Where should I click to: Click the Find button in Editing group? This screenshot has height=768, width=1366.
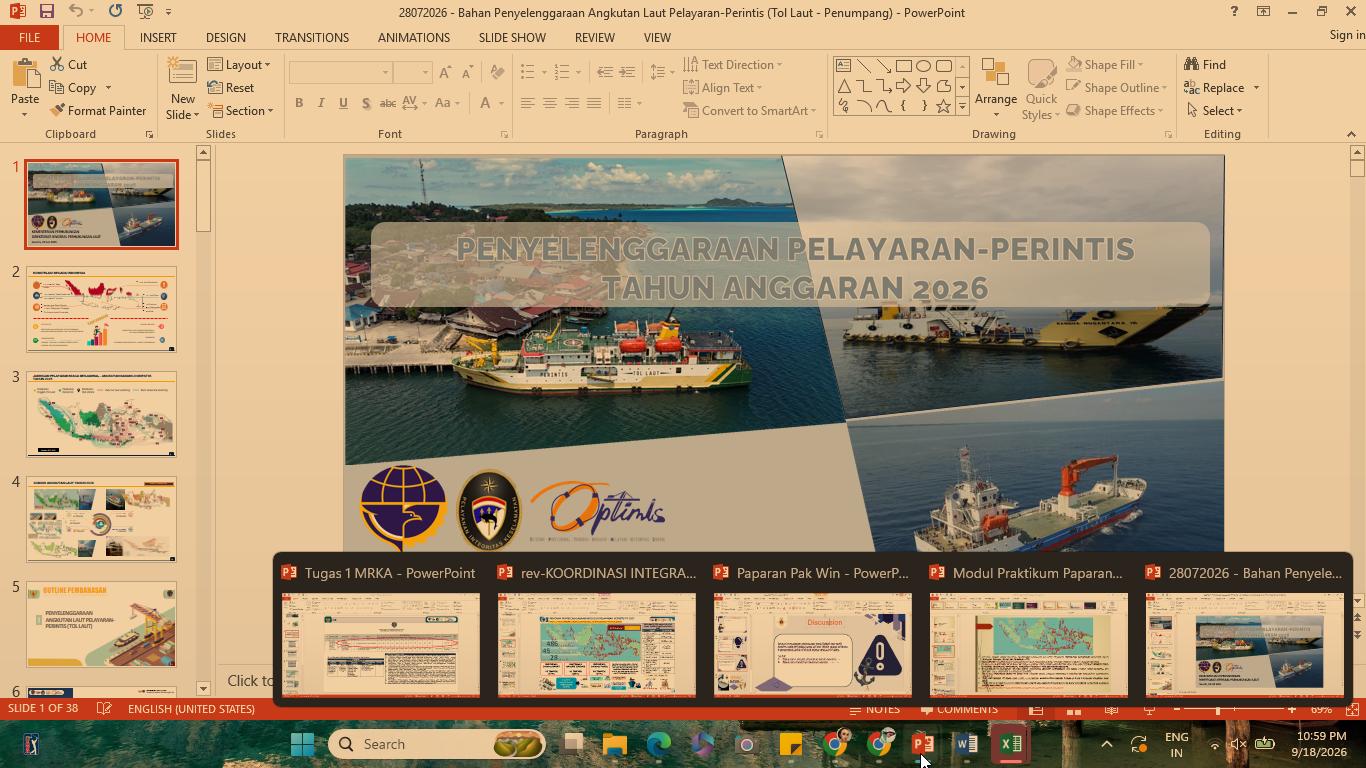(1205, 64)
